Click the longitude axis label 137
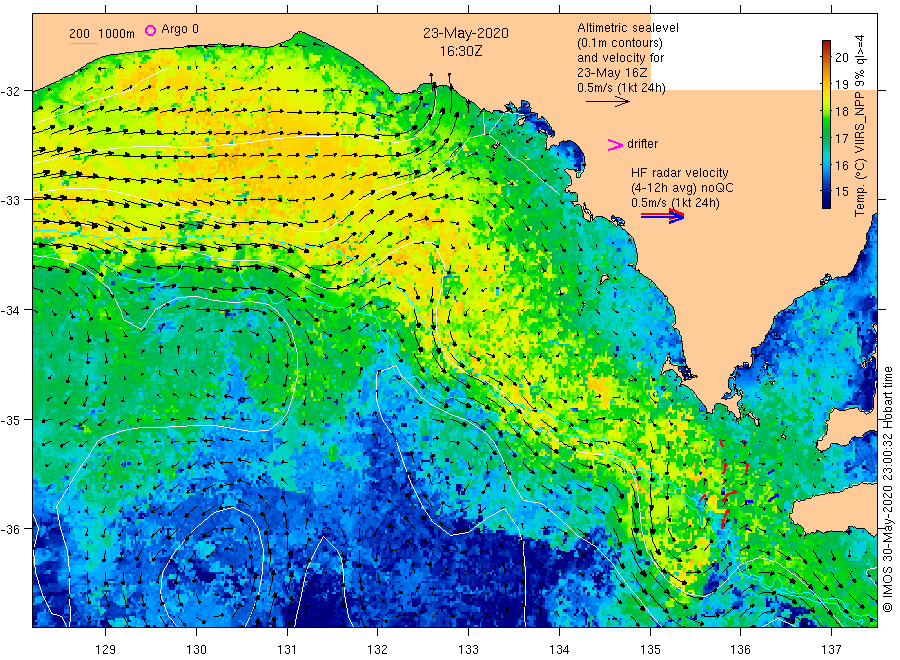The height and width of the screenshot is (660, 900). (x=831, y=649)
